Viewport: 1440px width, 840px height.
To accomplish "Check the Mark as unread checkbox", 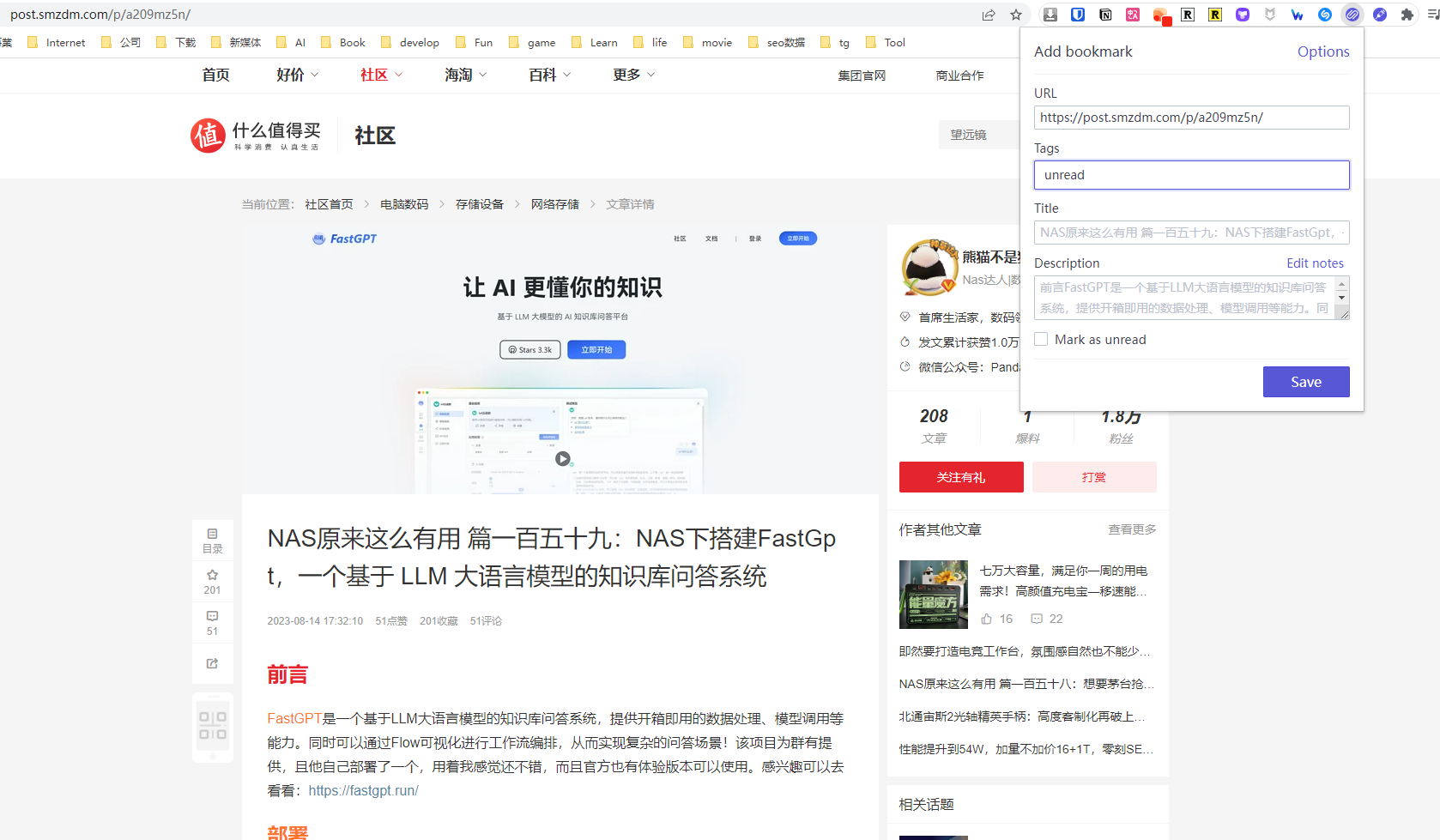I will point(1041,340).
